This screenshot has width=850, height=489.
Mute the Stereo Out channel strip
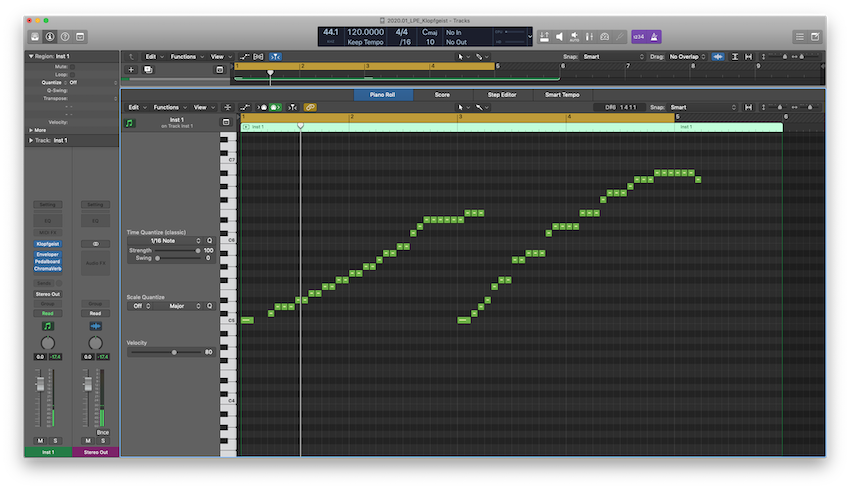point(88,441)
